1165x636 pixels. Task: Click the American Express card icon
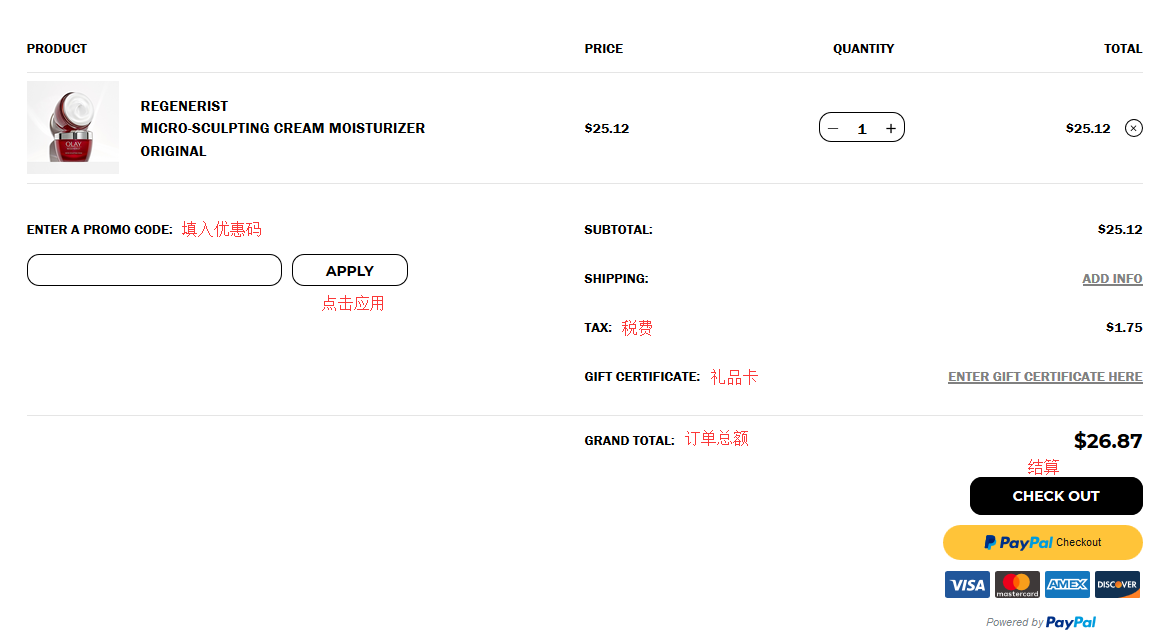pos(1067,585)
